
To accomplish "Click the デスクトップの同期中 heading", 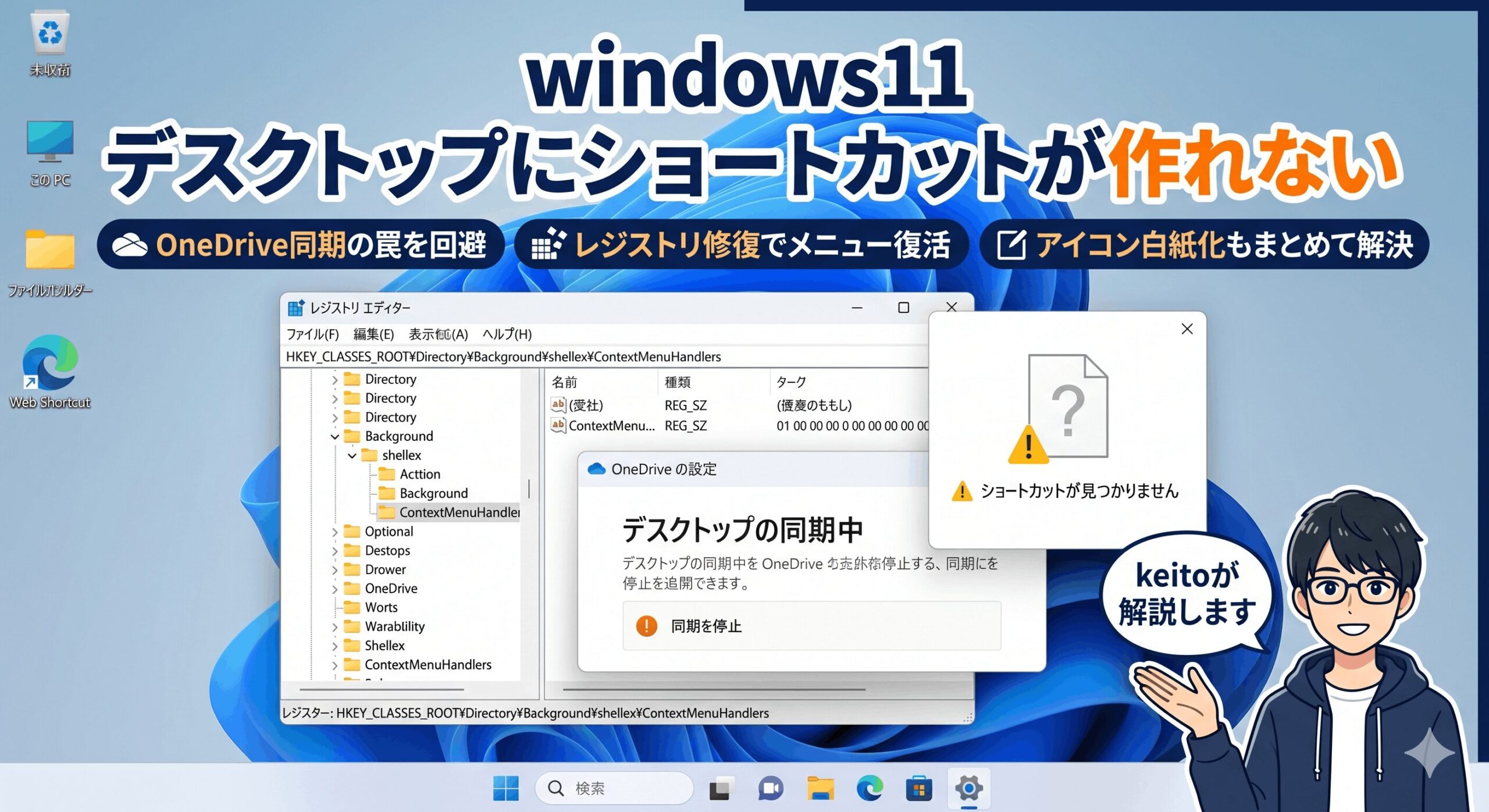I will tap(743, 530).
